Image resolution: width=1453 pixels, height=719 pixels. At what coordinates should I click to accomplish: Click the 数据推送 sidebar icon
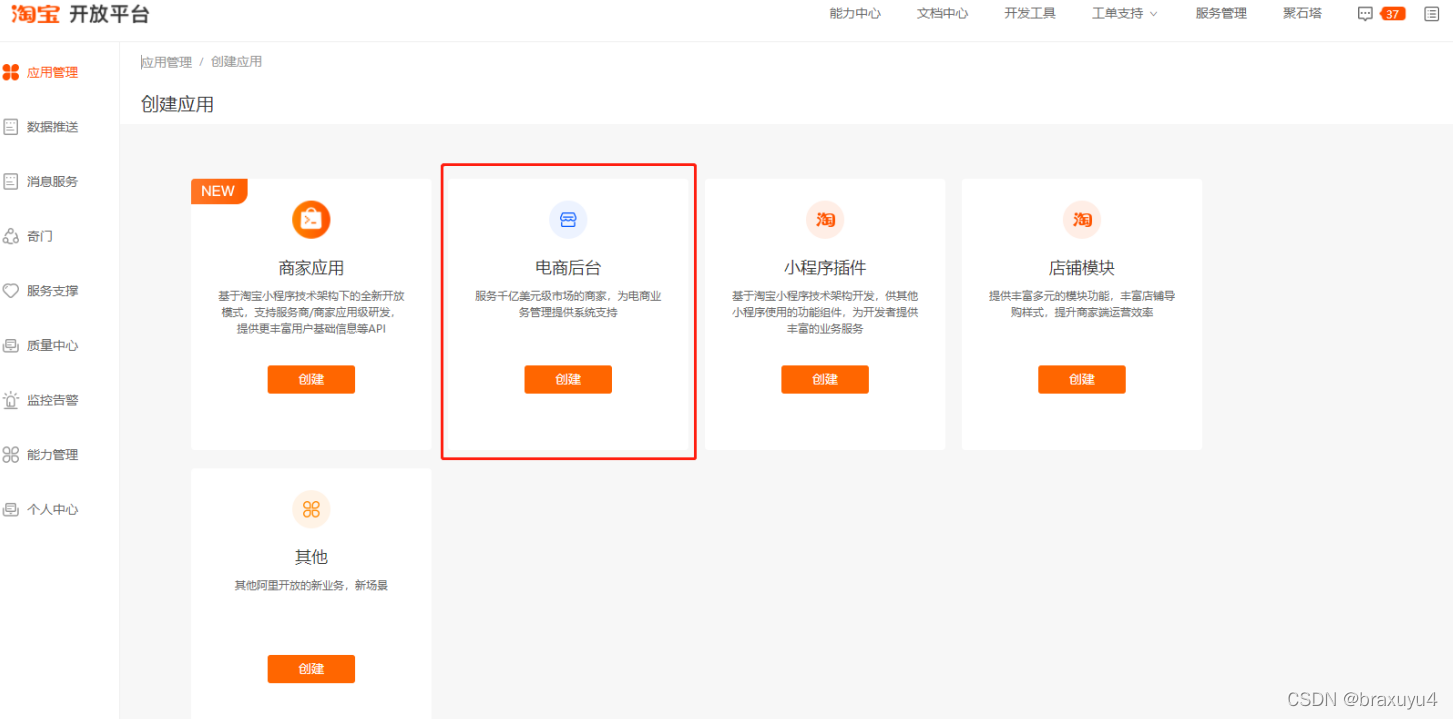tap(11, 127)
